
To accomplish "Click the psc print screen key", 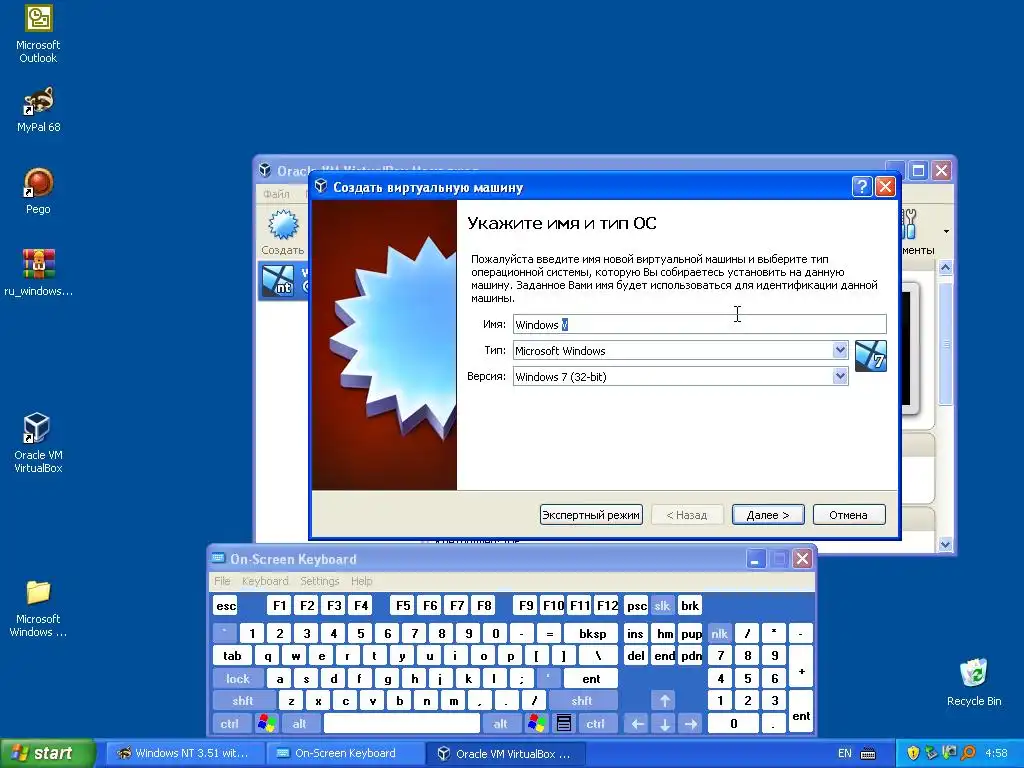I will [x=636, y=605].
